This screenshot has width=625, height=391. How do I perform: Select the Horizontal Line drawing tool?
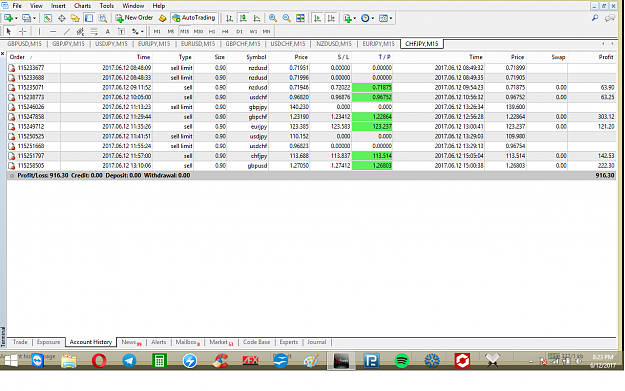coord(53,31)
